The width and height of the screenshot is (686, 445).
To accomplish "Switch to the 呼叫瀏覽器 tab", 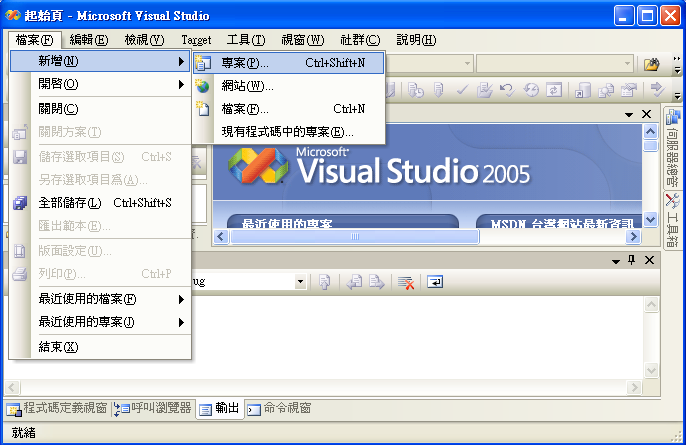I will point(153,409).
